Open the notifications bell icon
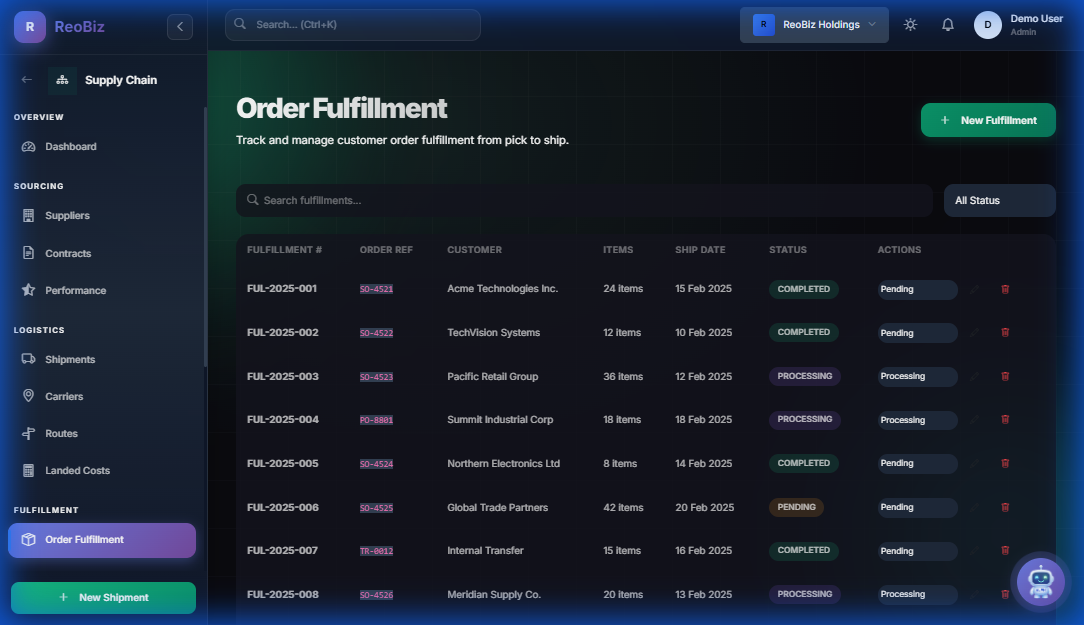 pos(947,24)
